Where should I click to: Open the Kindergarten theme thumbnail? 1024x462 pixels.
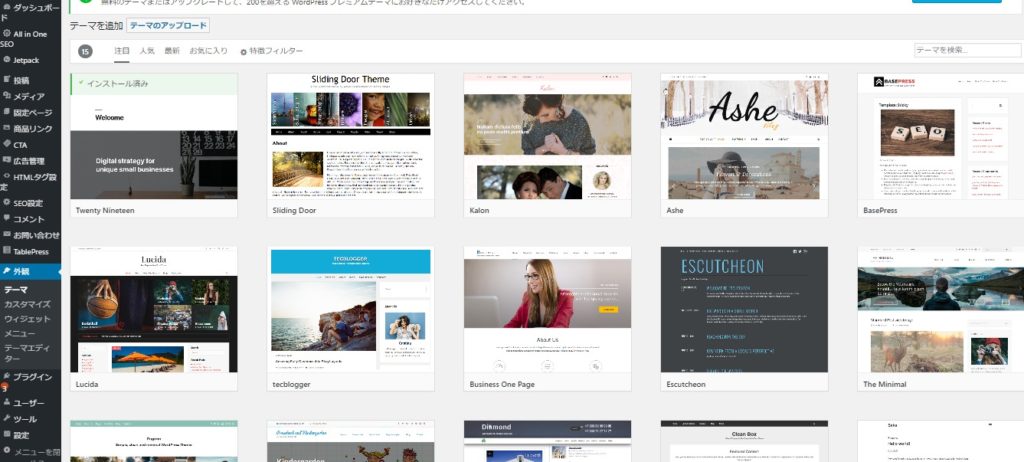click(351, 441)
